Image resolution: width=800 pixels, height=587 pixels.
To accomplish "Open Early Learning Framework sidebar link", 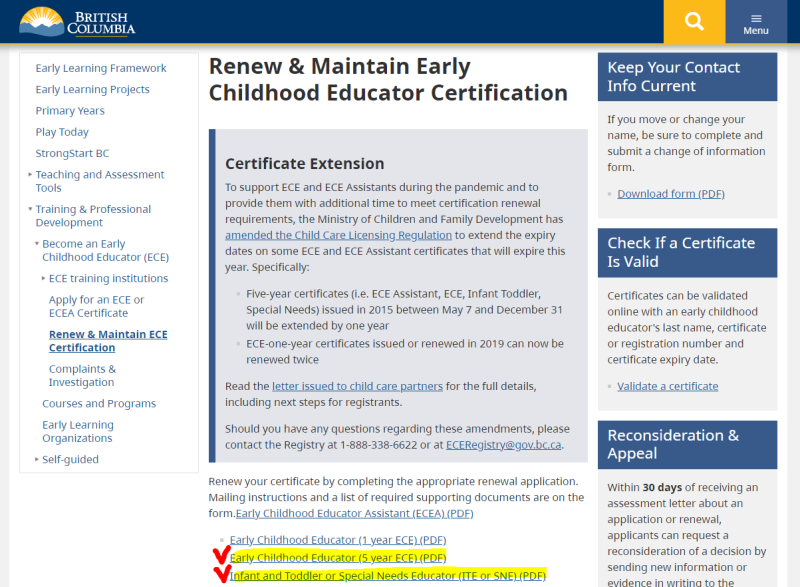I will click(101, 68).
